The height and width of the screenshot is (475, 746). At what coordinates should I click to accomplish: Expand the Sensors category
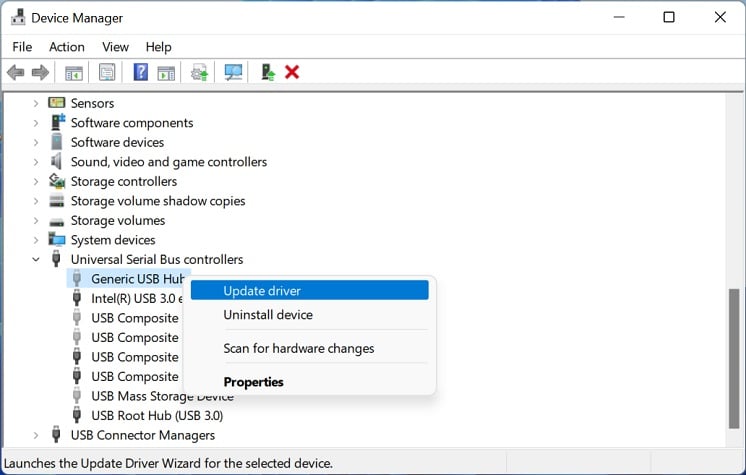pyautogui.click(x=36, y=103)
